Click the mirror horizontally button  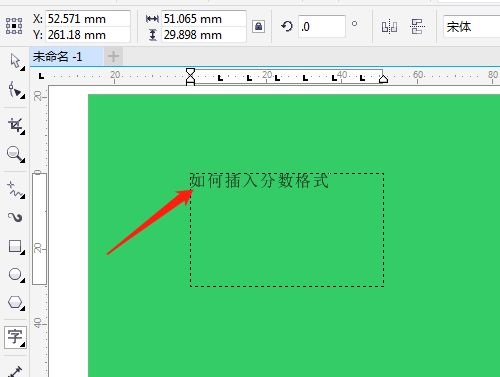[389, 26]
